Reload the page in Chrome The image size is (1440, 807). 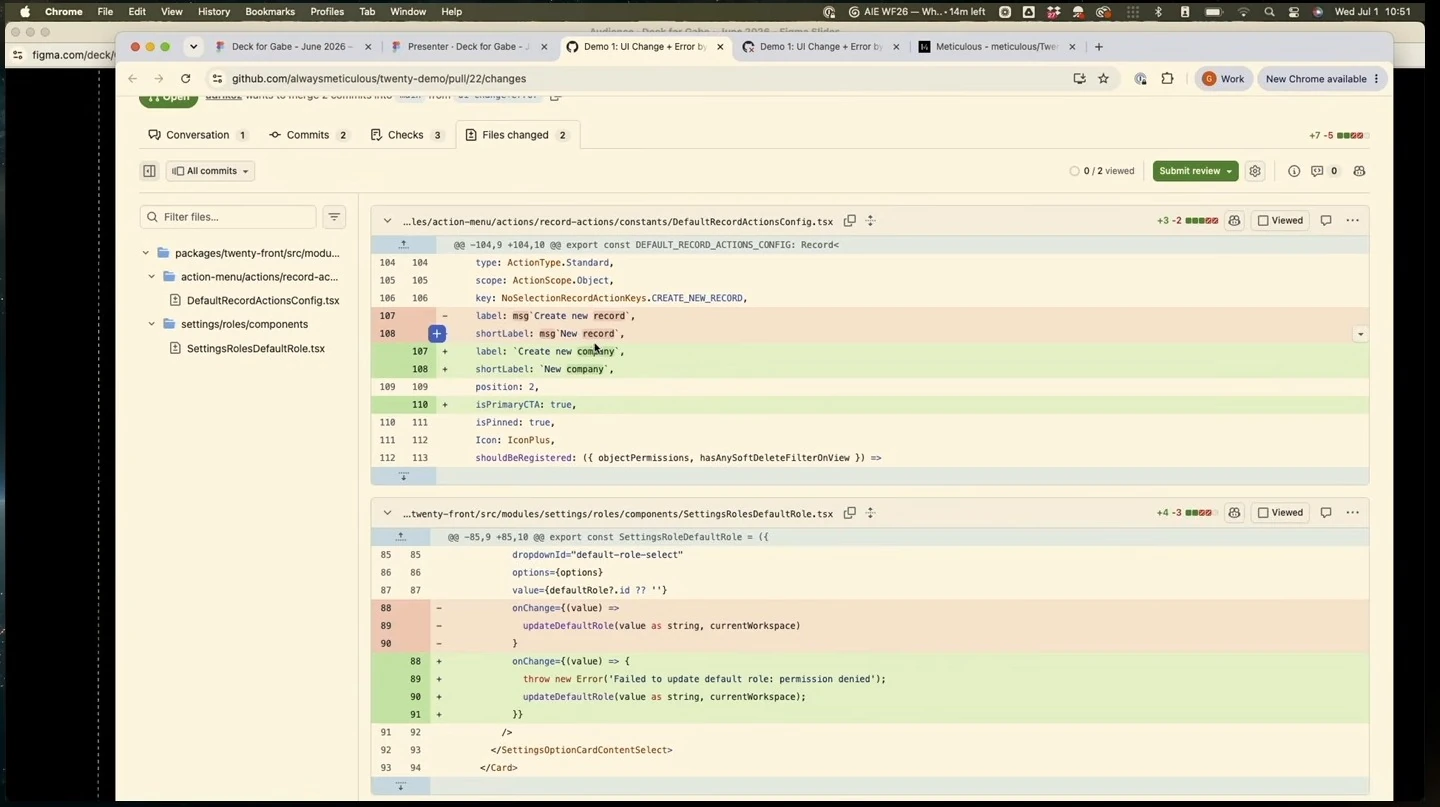(x=185, y=79)
